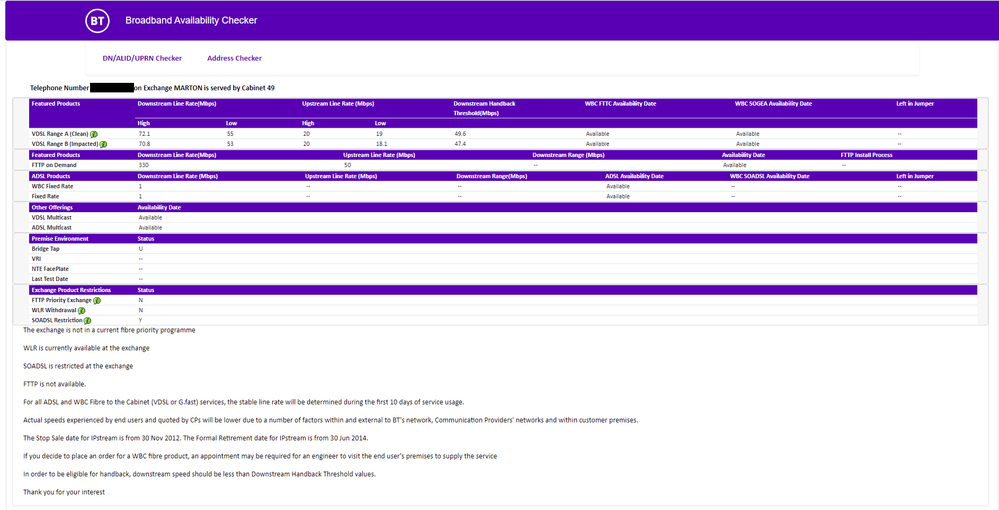Click the Downstream Handback Threshold column header
This screenshot has width=999, height=510.
(487, 108)
